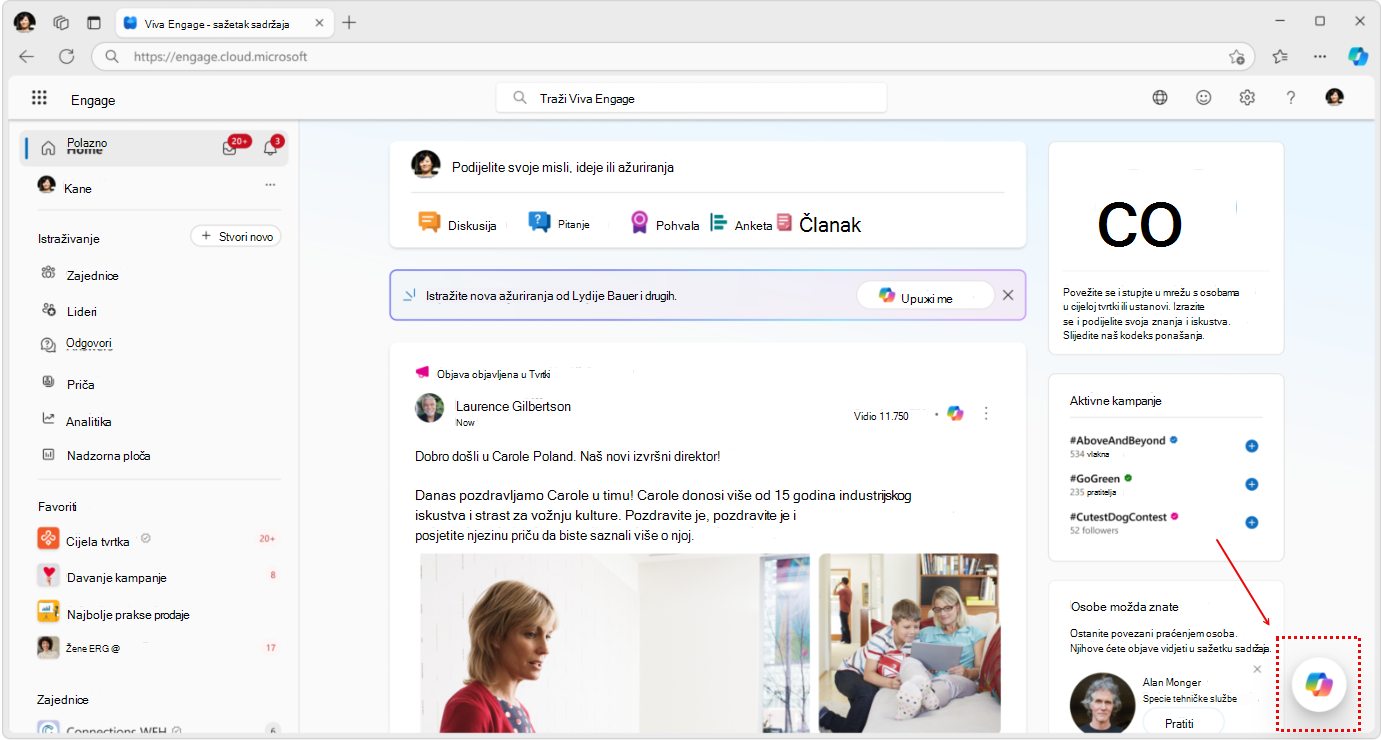Click the browser back arrow
The height and width of the screenshot is (740, 1381).
(x=27, y=56)
